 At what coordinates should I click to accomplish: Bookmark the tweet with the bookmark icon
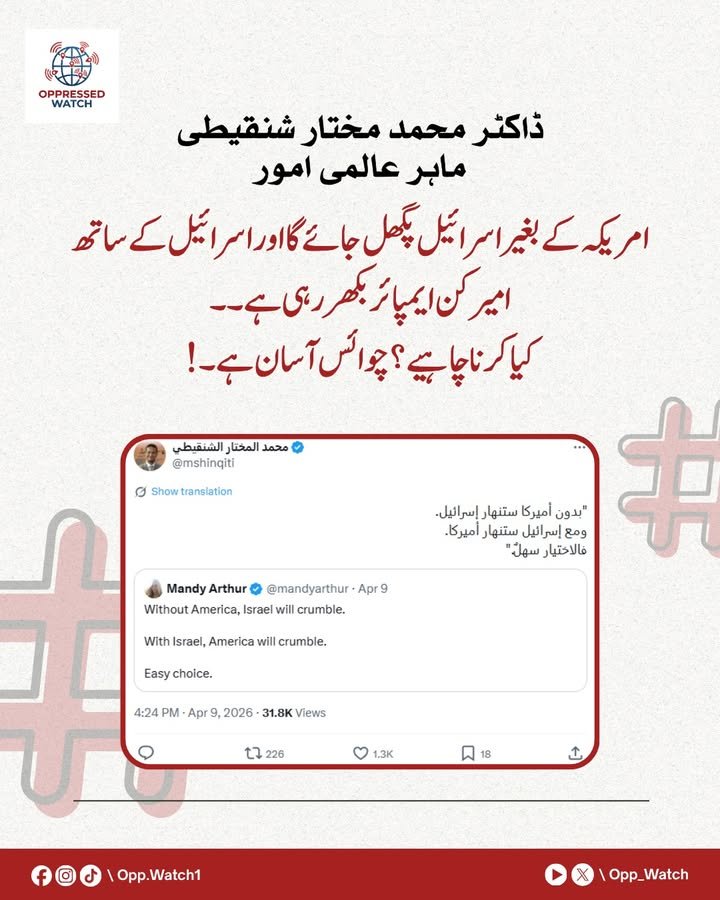(x=468, y=753)
